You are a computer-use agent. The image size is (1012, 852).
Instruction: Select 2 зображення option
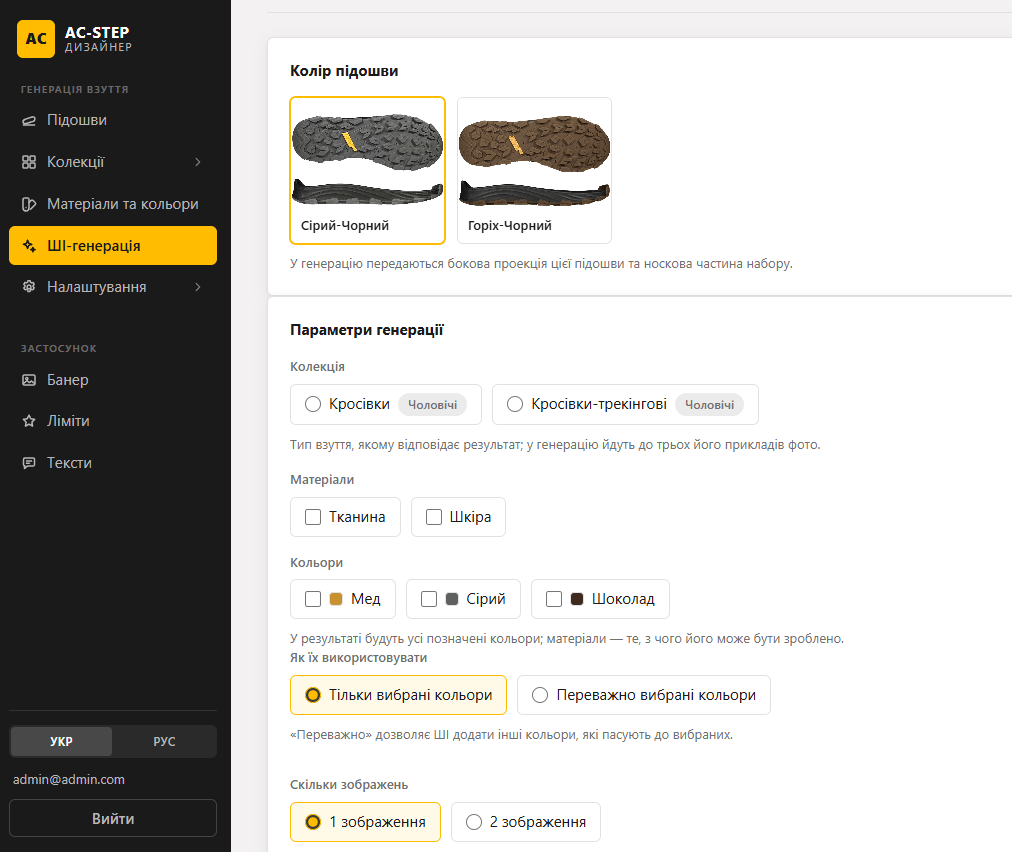pos(526,822)
